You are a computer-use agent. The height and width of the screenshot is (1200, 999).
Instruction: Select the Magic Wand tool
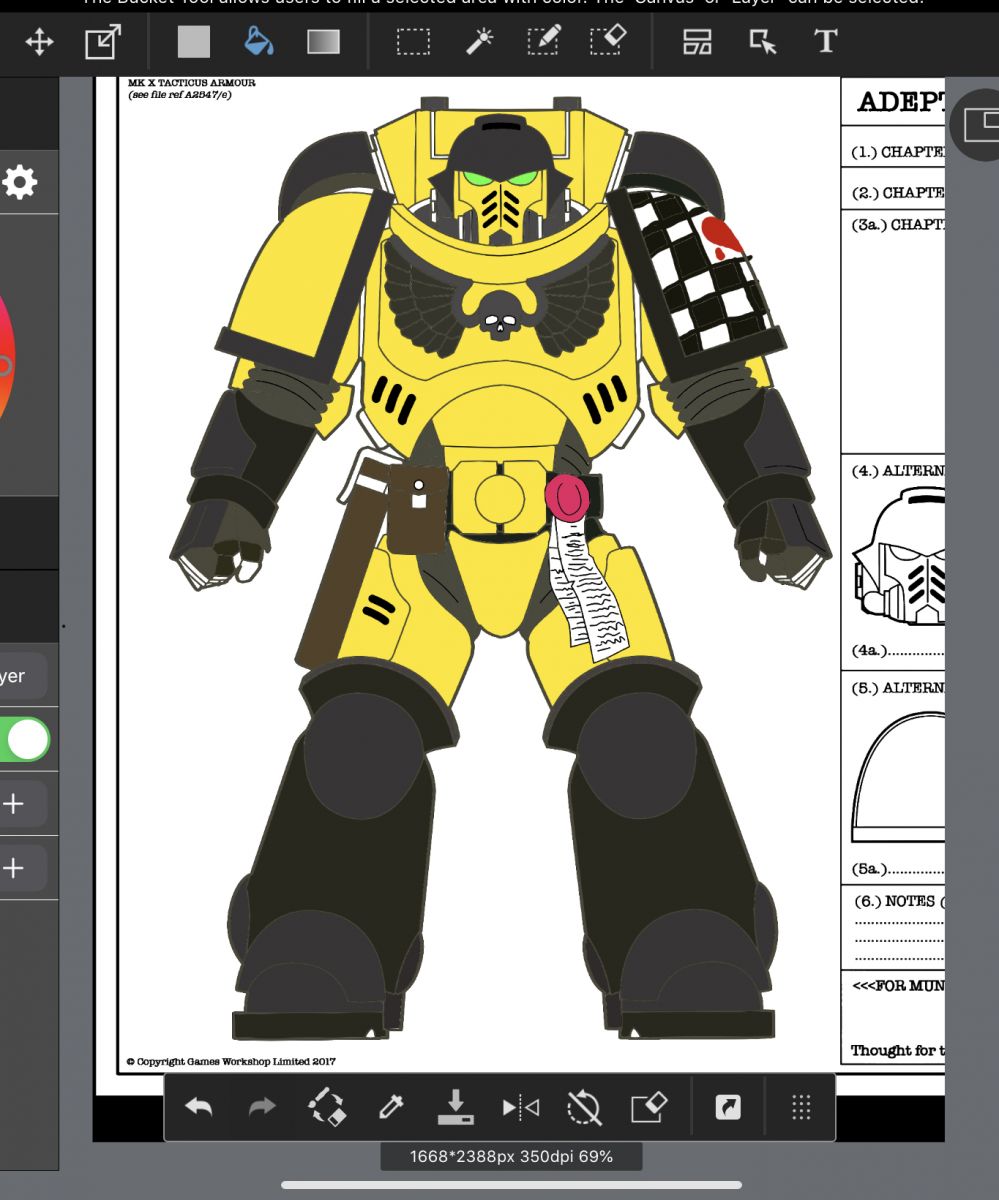click(479, 42)
